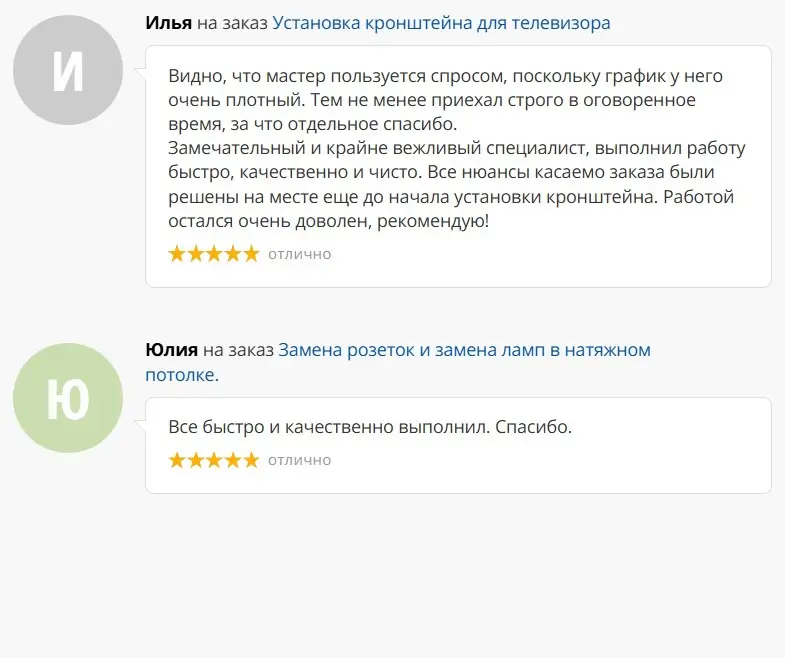Click the отлично label in Илья's review
The height and width of the screenshot is (658, 785).
pos(299,254)
